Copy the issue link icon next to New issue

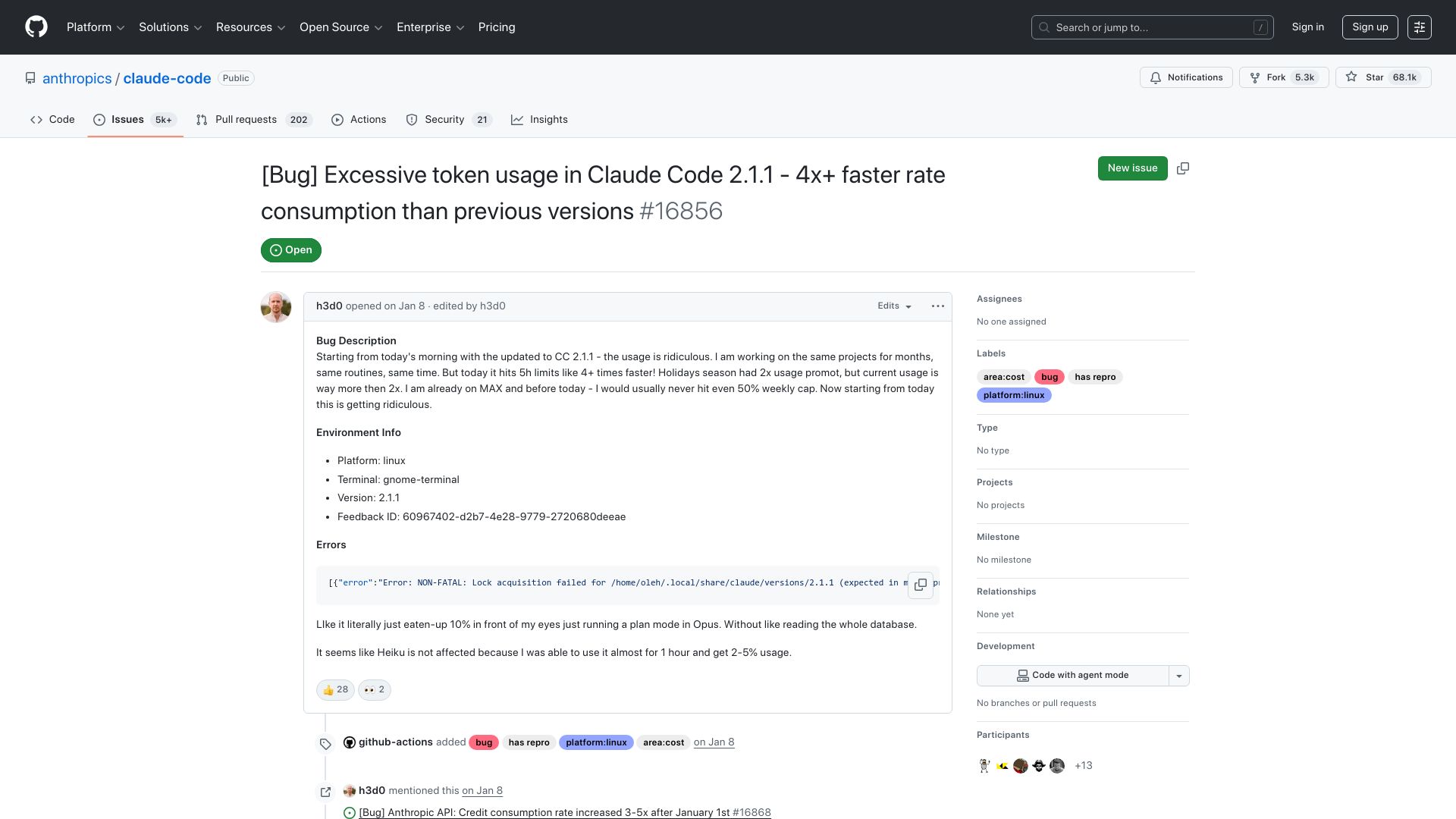(1183, 168)
